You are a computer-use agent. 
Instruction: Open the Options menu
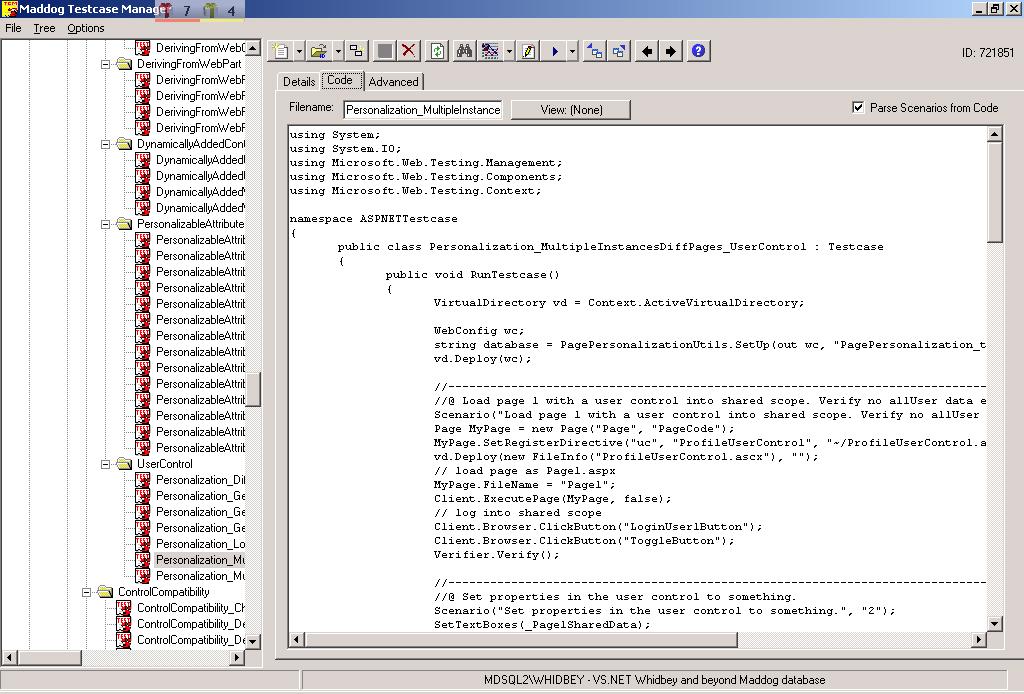(86, 28)
